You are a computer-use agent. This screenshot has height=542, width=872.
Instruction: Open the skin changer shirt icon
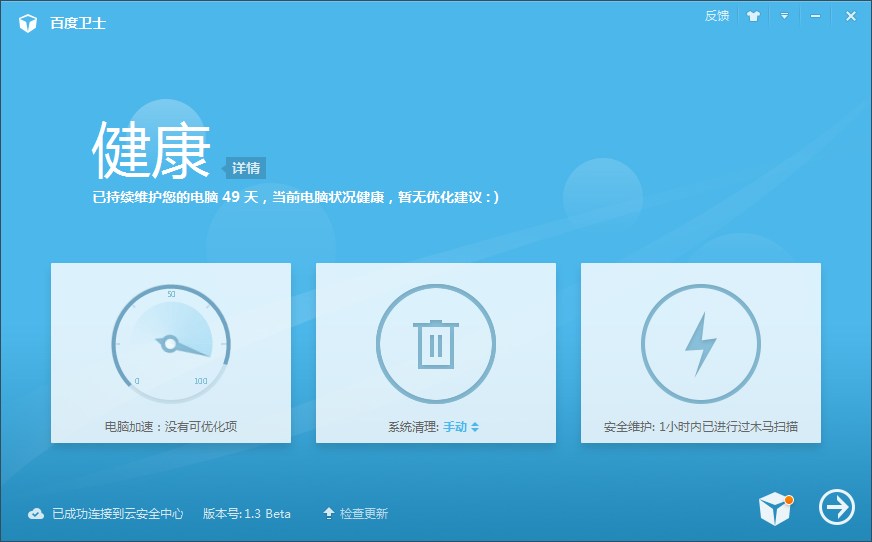[754, 16]
